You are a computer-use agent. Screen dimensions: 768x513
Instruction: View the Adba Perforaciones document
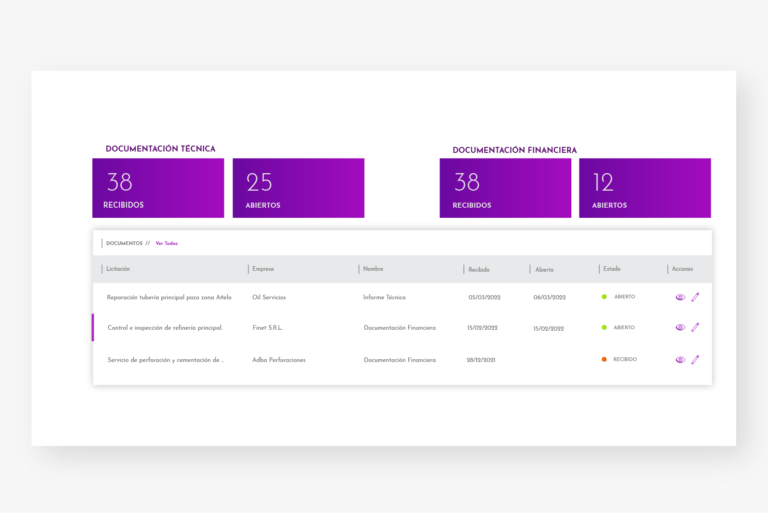680,359
